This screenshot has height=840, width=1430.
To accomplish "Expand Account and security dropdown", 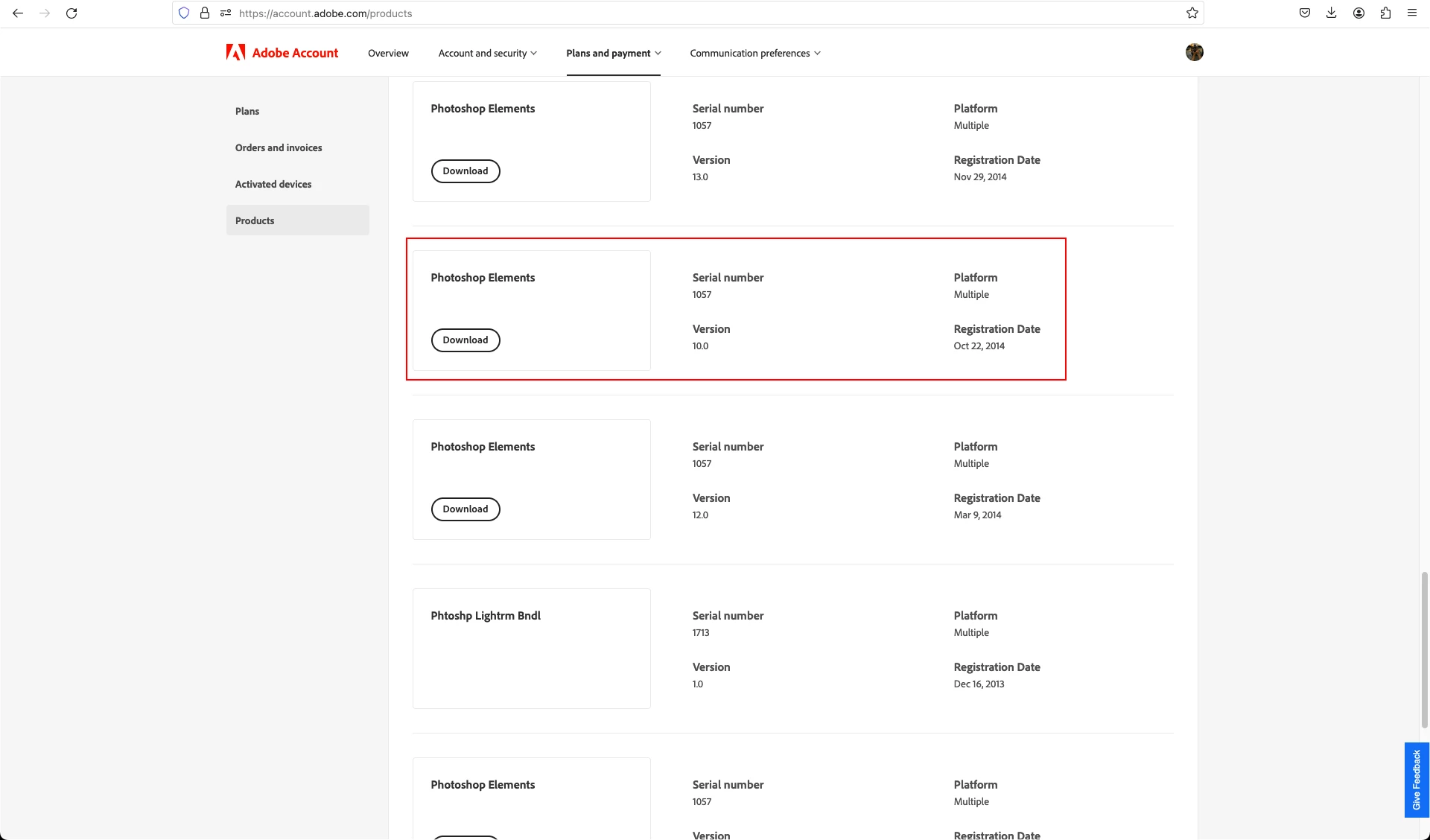I will 487,54.
